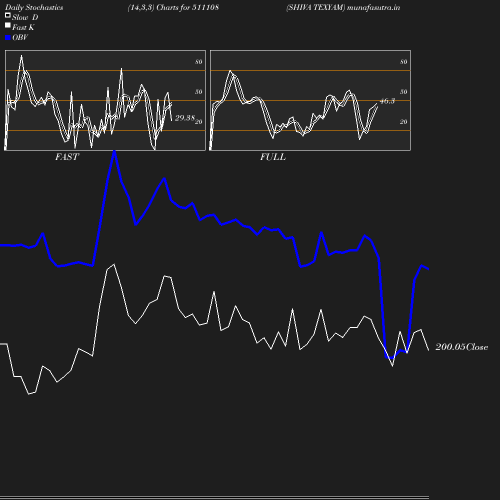Click the blue OBV line peak

(114, 152)
